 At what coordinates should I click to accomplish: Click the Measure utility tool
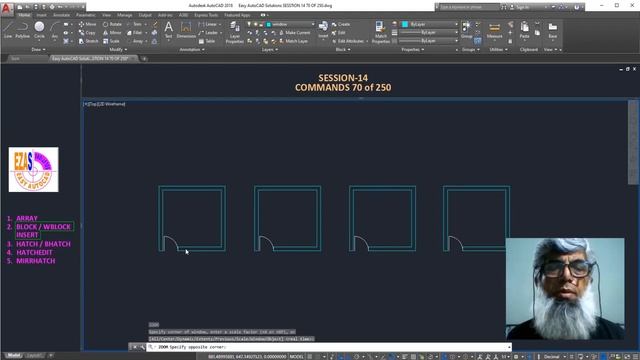pos(494,31)
